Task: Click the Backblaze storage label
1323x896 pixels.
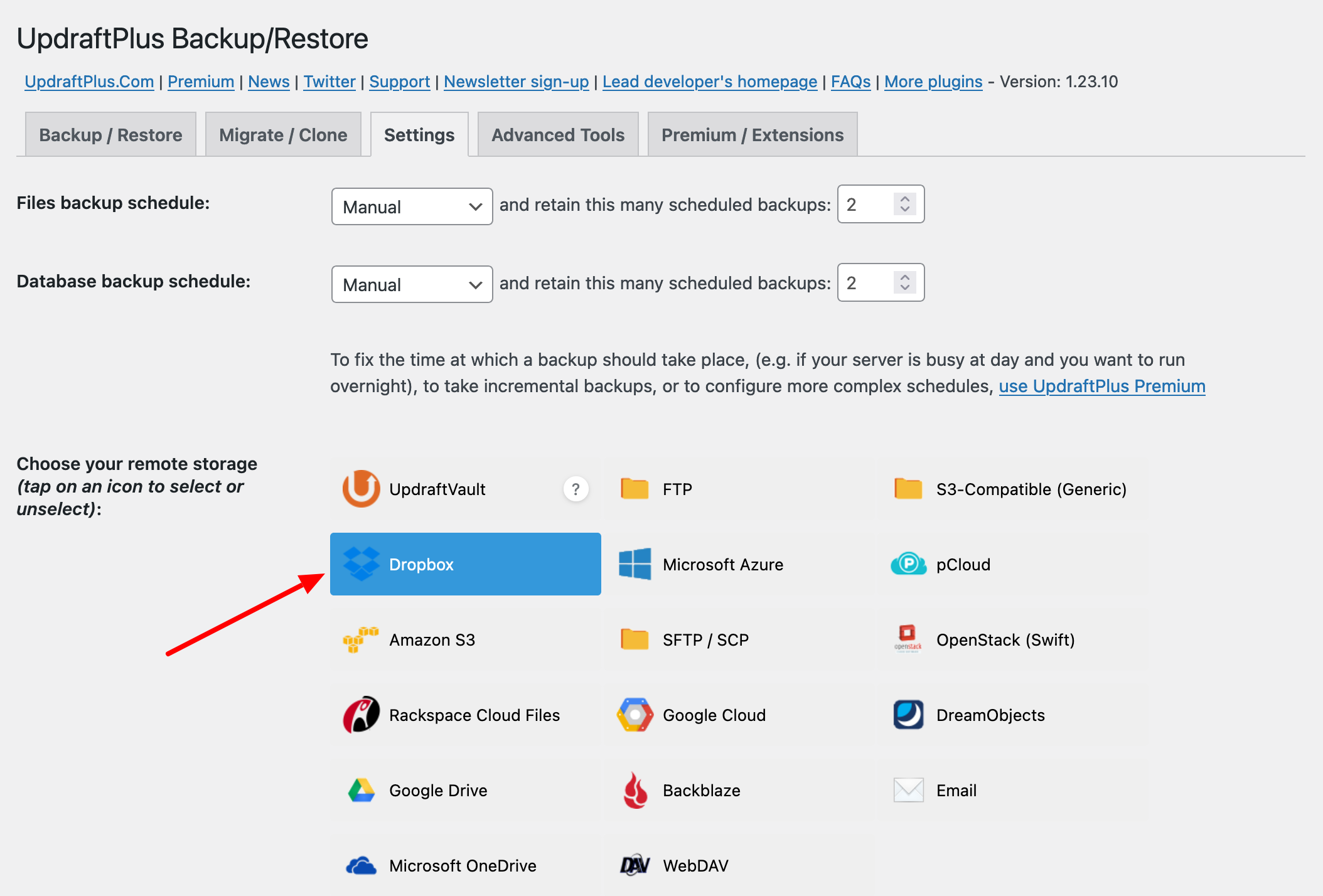Action: coord(702,790)
